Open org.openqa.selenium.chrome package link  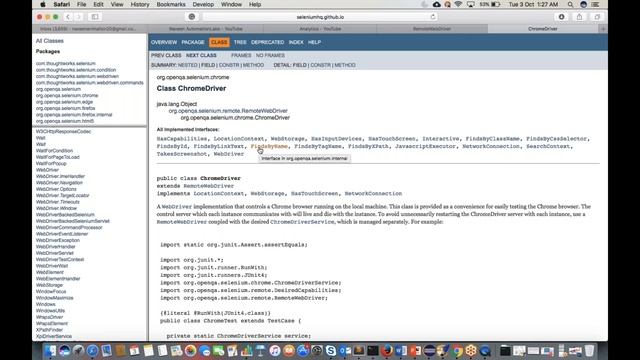67,96
